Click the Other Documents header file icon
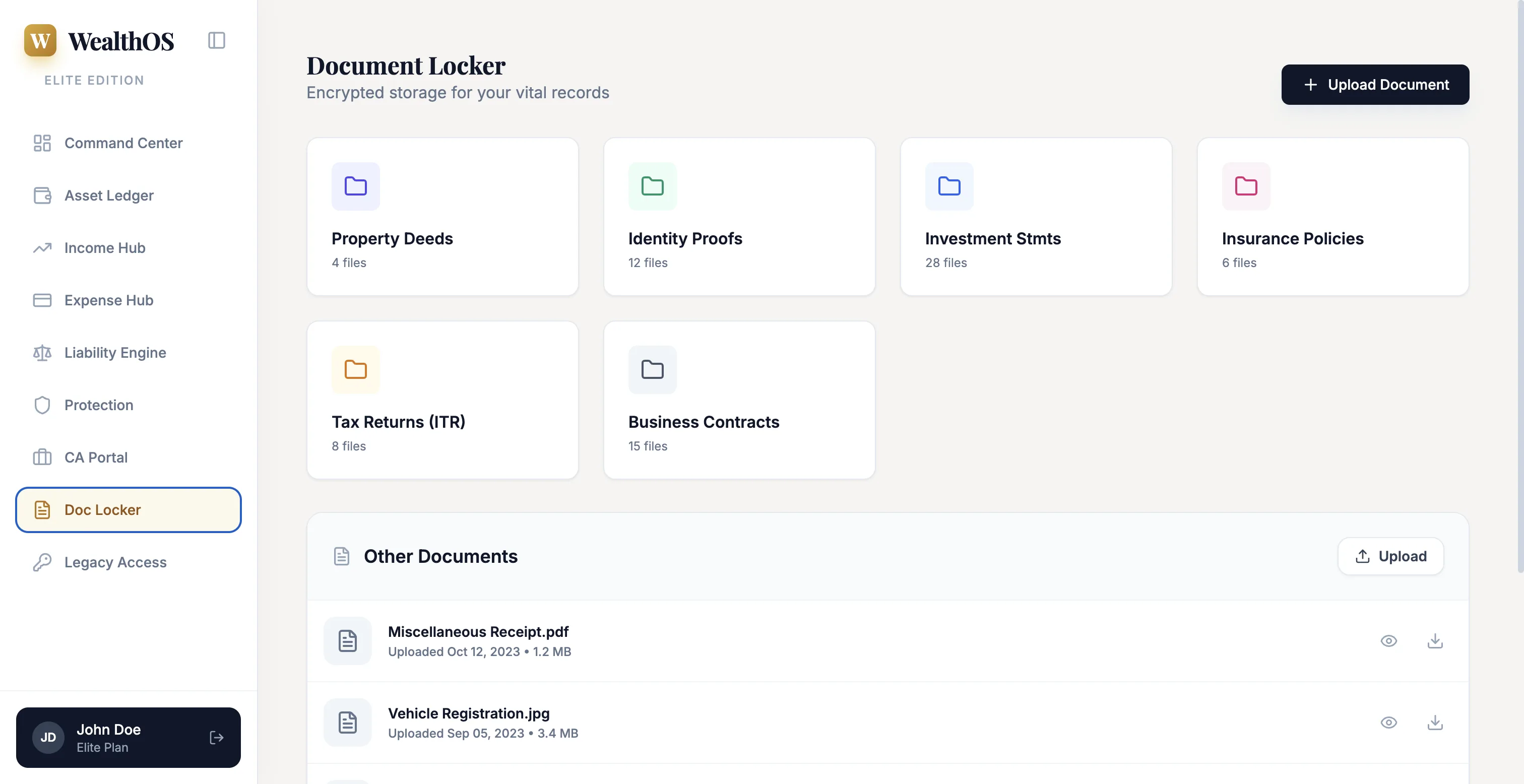 click(x=341, y=556)
